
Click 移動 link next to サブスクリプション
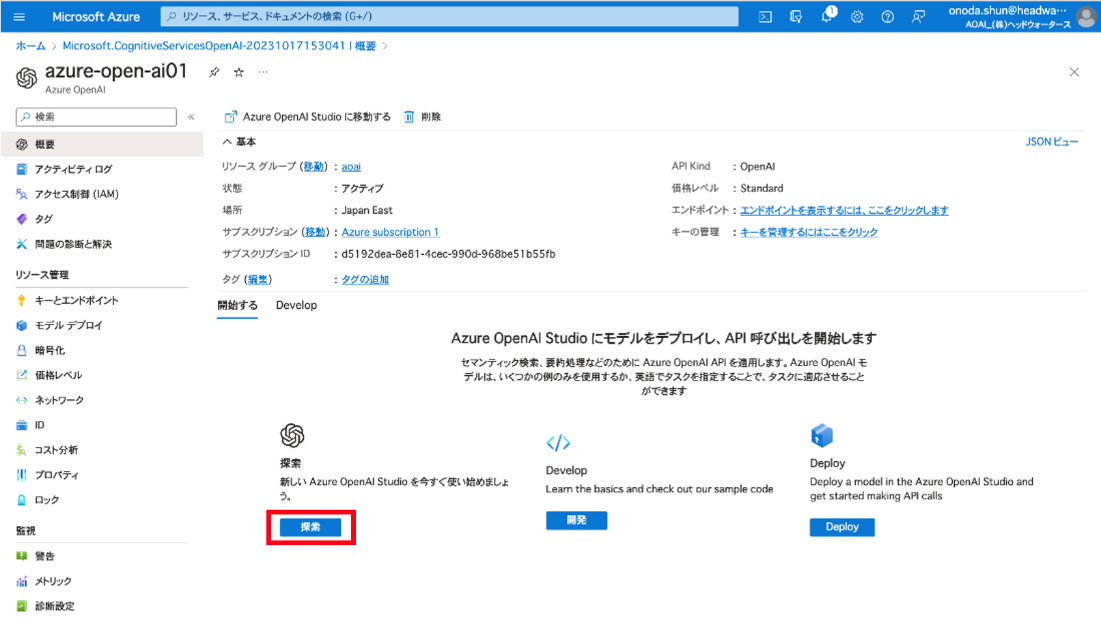[x=315, y=232]
